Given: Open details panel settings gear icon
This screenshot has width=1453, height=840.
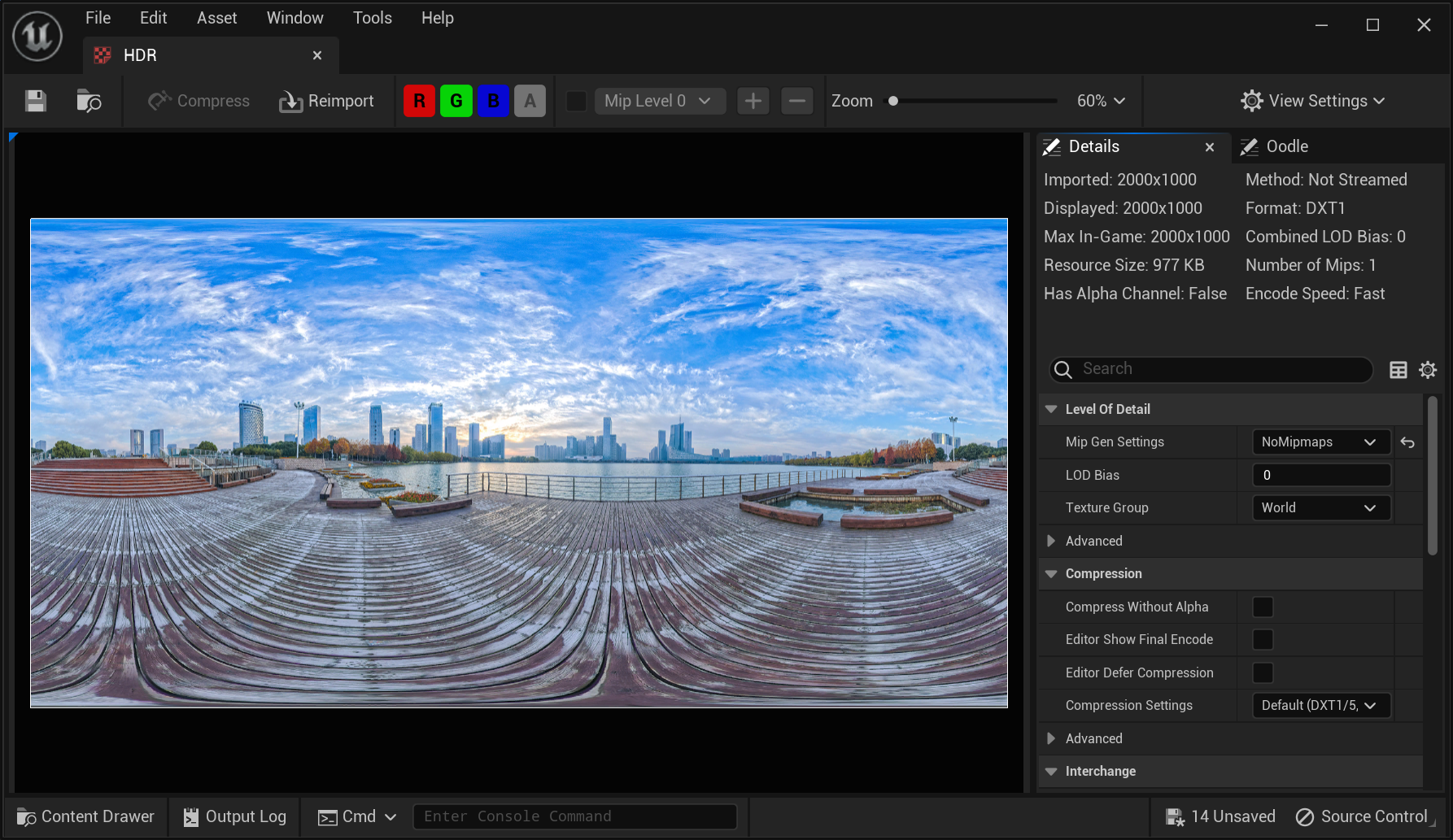Looking at the screenshot, I should coord(1428,370).
